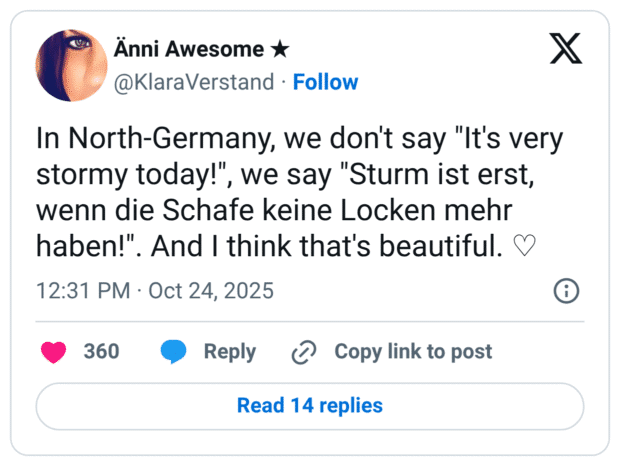Click the chain link copy icon
The height and width of the screenshot is (466, 620).
(x=303, y=352)
